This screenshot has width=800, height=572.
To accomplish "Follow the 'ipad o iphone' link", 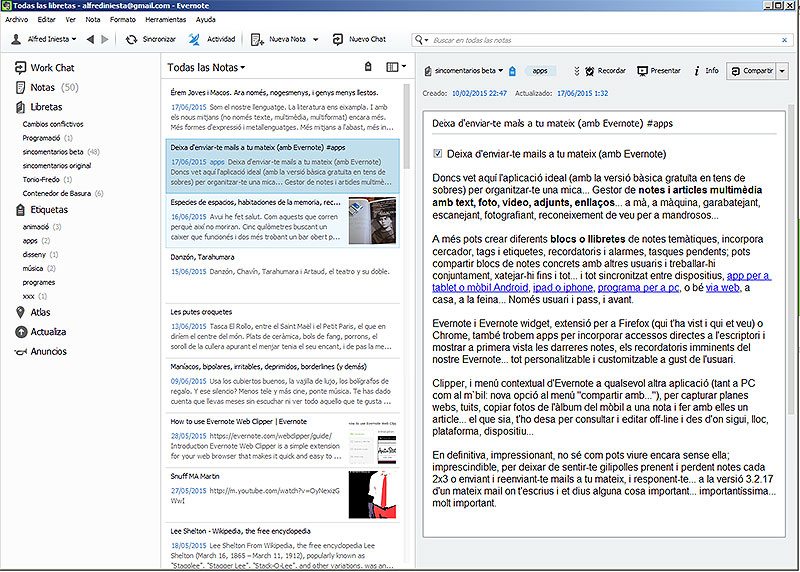I will tap(563, 288).
